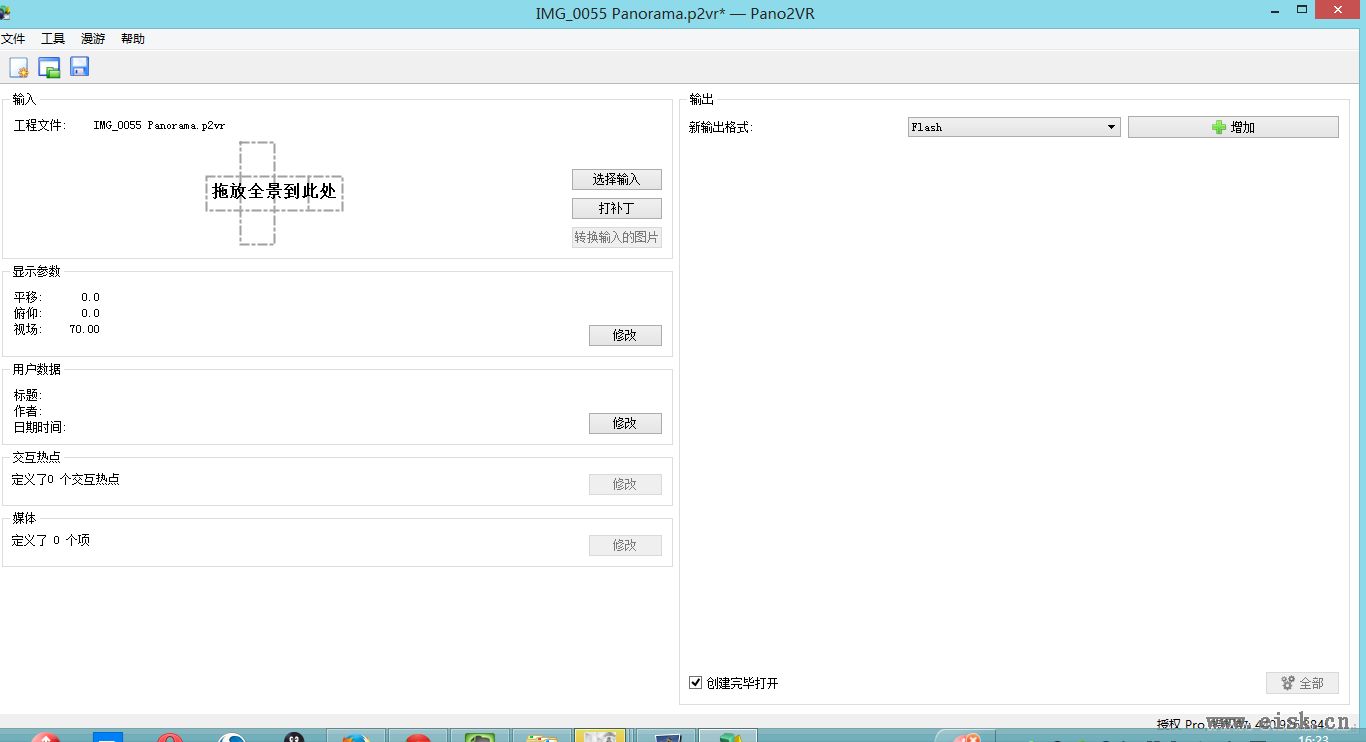Click 修改 in the 显示参数 section

[x=625, y=335]
